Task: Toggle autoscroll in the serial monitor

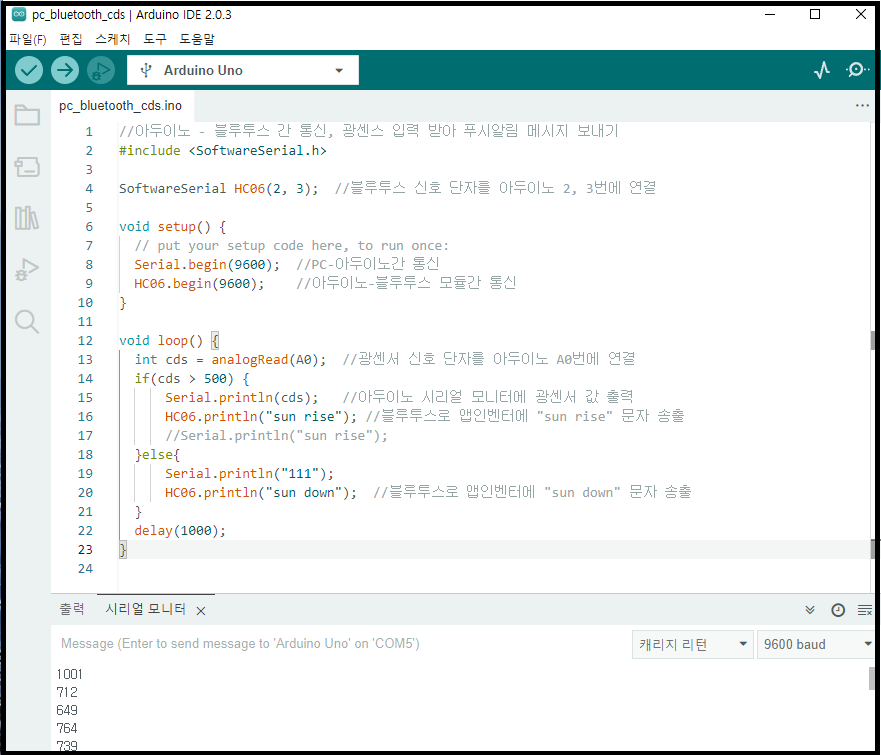Action: (810, 610)
